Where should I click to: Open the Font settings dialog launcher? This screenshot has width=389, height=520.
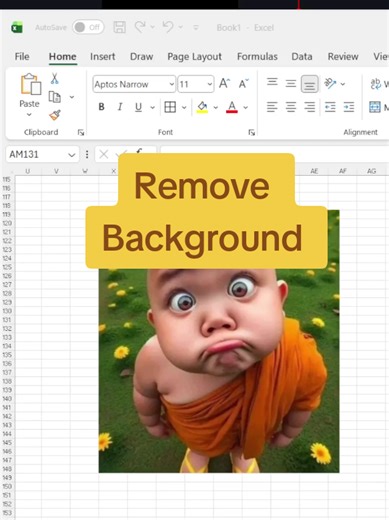pyautogui.click(x=252, y=132)
